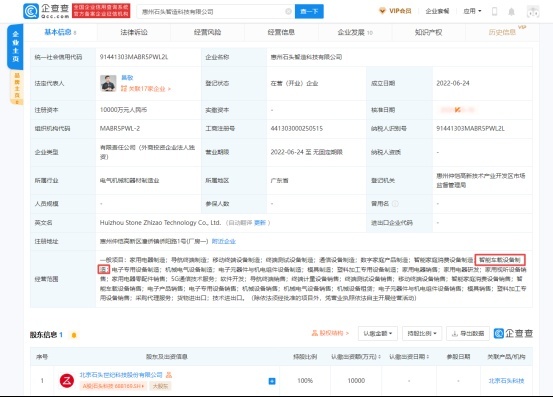The image size is (553, 397).
Task: Click the blue 查一下 search button
Action: coord(309,12)
